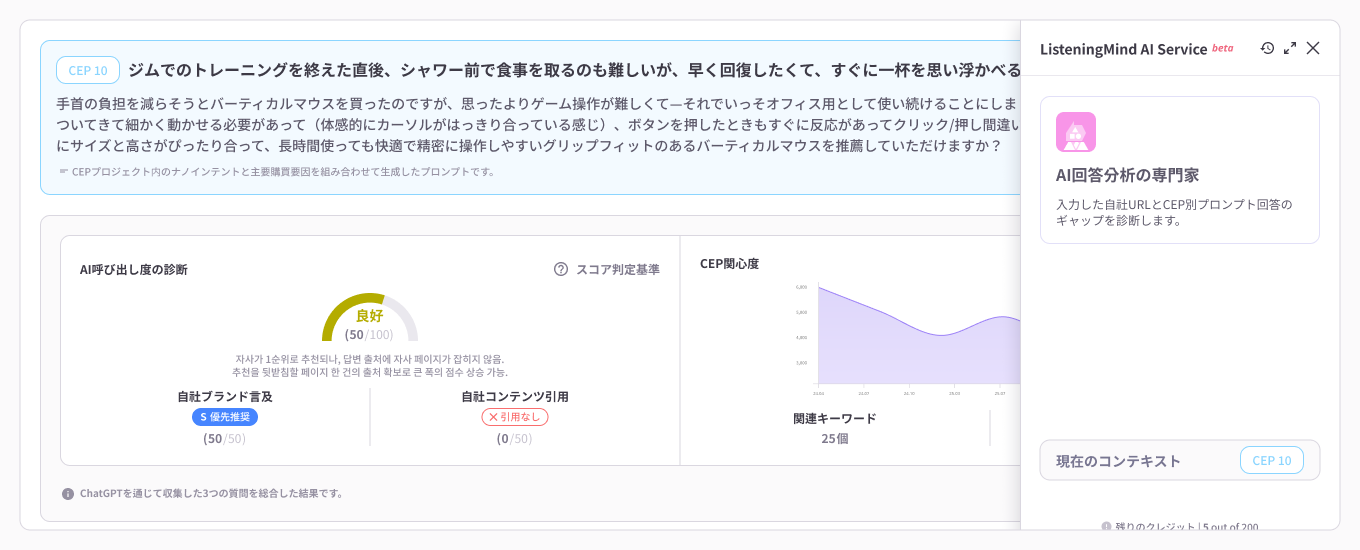
Task: Click the 現在のコンテキスト field
Action: pyautogui.click(x=1180, y=460)
